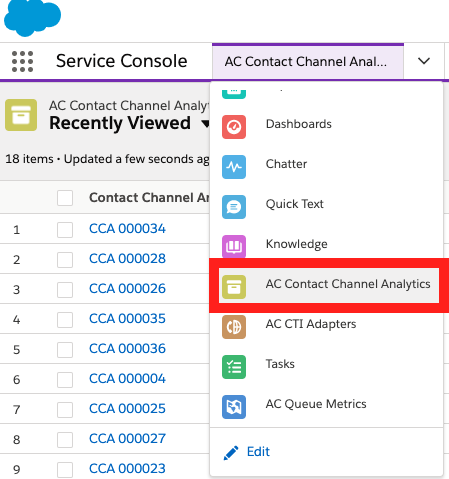Click the Salesforce cloud logo
This screenshot has width=449, height=479.
[x=32, y=17]
